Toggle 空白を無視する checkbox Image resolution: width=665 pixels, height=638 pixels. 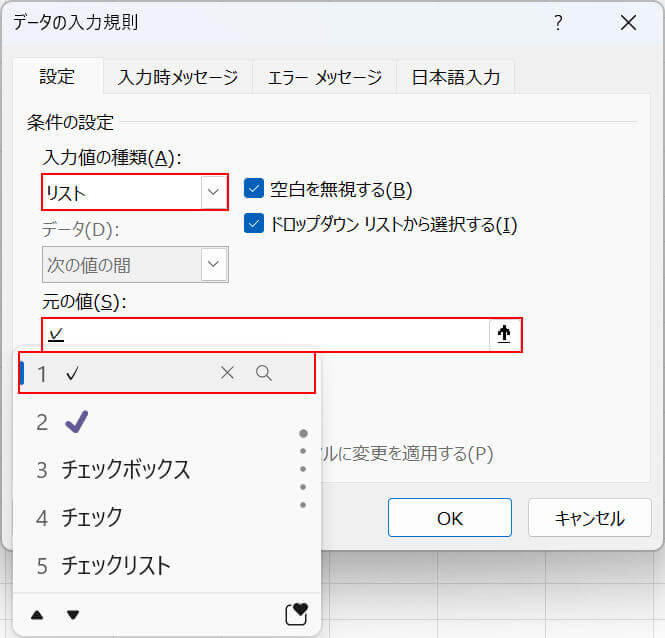(254, 189)
